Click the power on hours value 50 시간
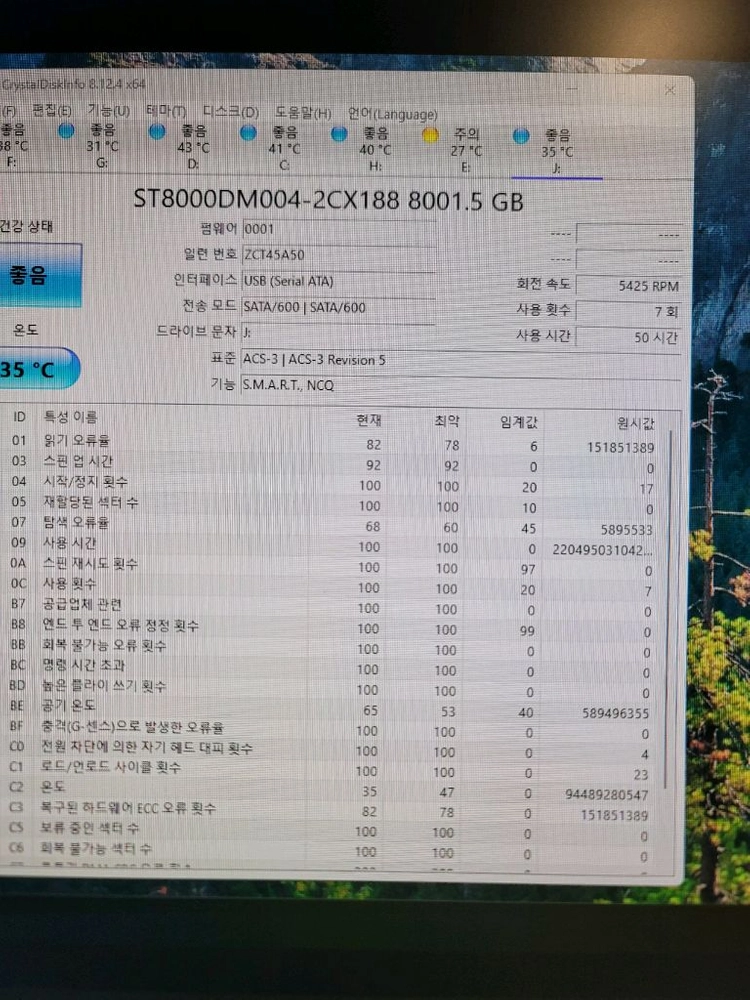 (x=628, y=337)
